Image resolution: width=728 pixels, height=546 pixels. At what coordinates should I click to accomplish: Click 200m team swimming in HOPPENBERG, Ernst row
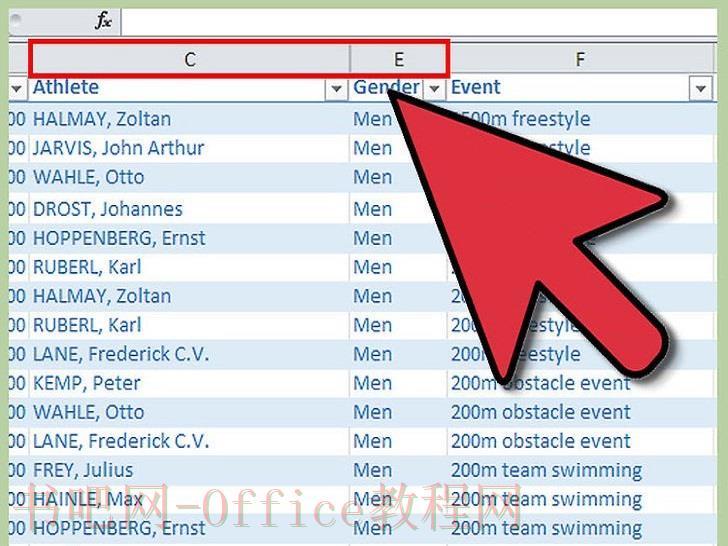546,528
